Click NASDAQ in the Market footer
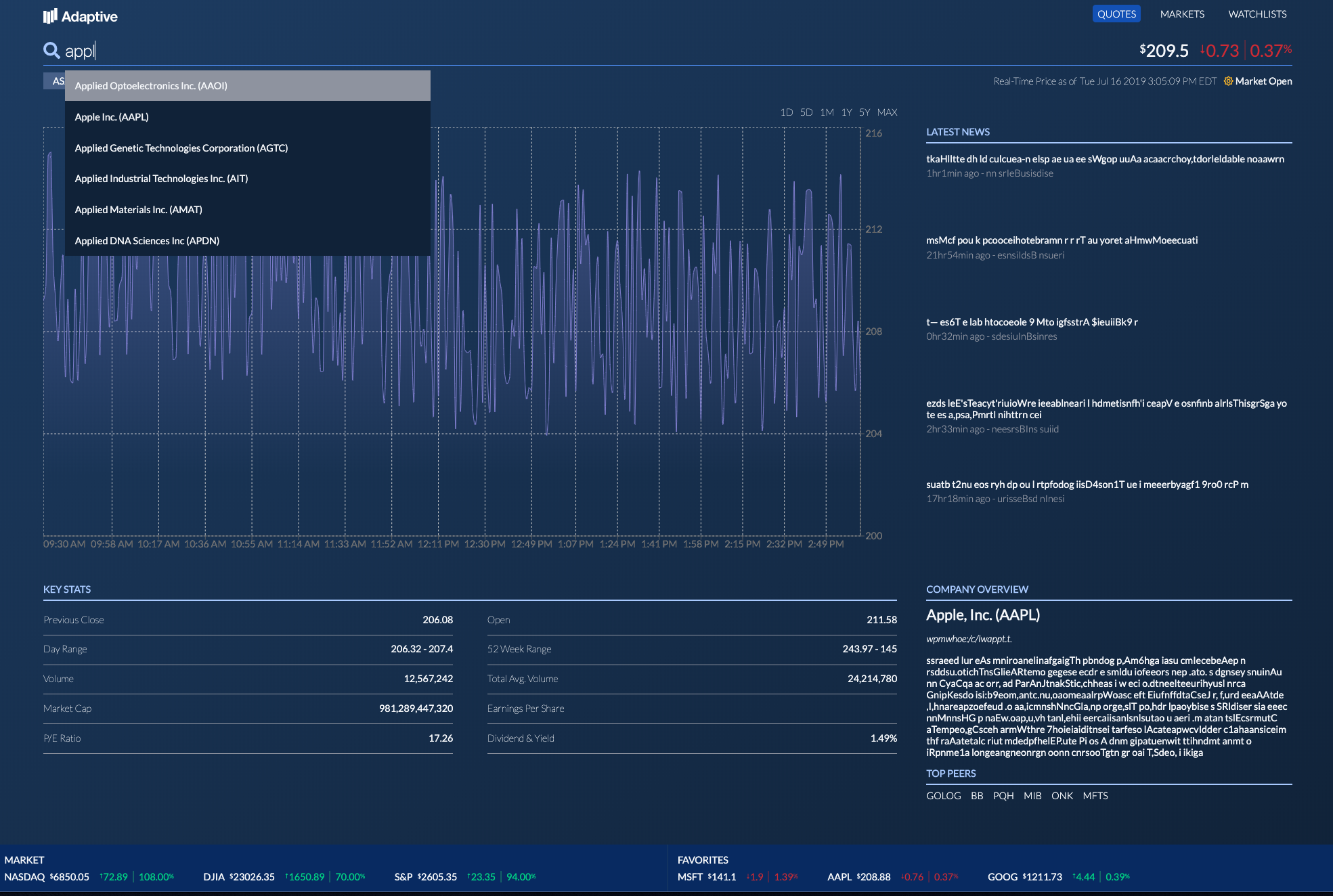1333x896 pixels. tap(24, 877)
